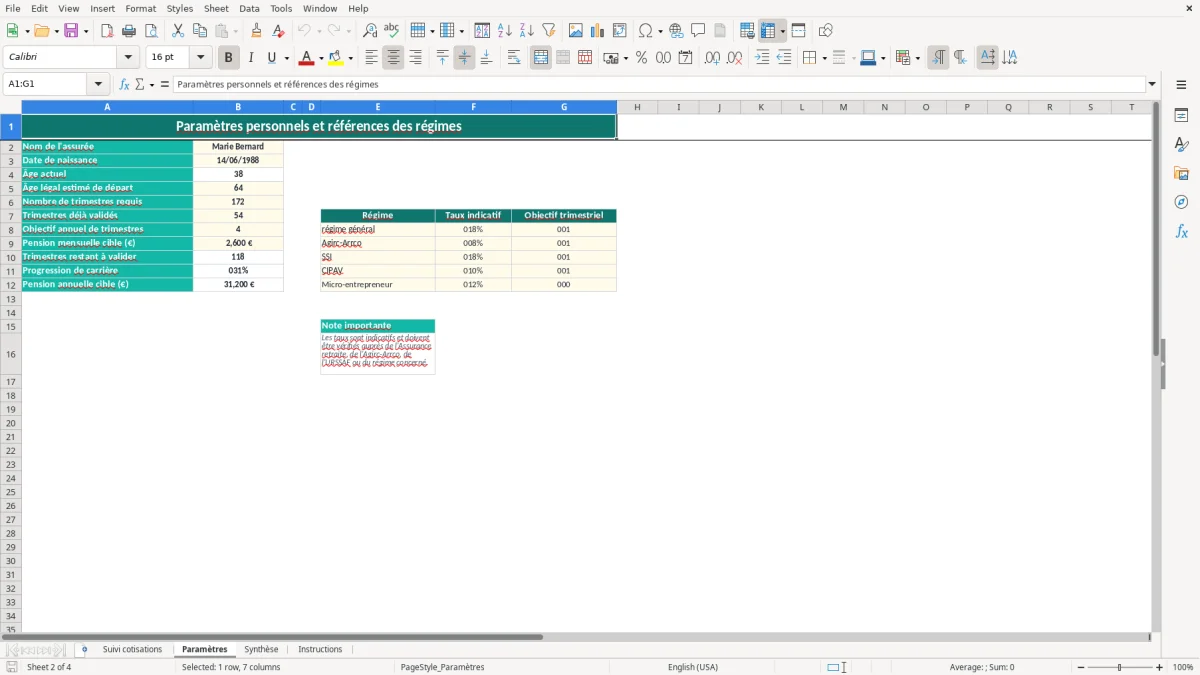Click the Print icon
Image resolution: width=1200 pixels, height=675 pixels.
click(x=129, y=31)
